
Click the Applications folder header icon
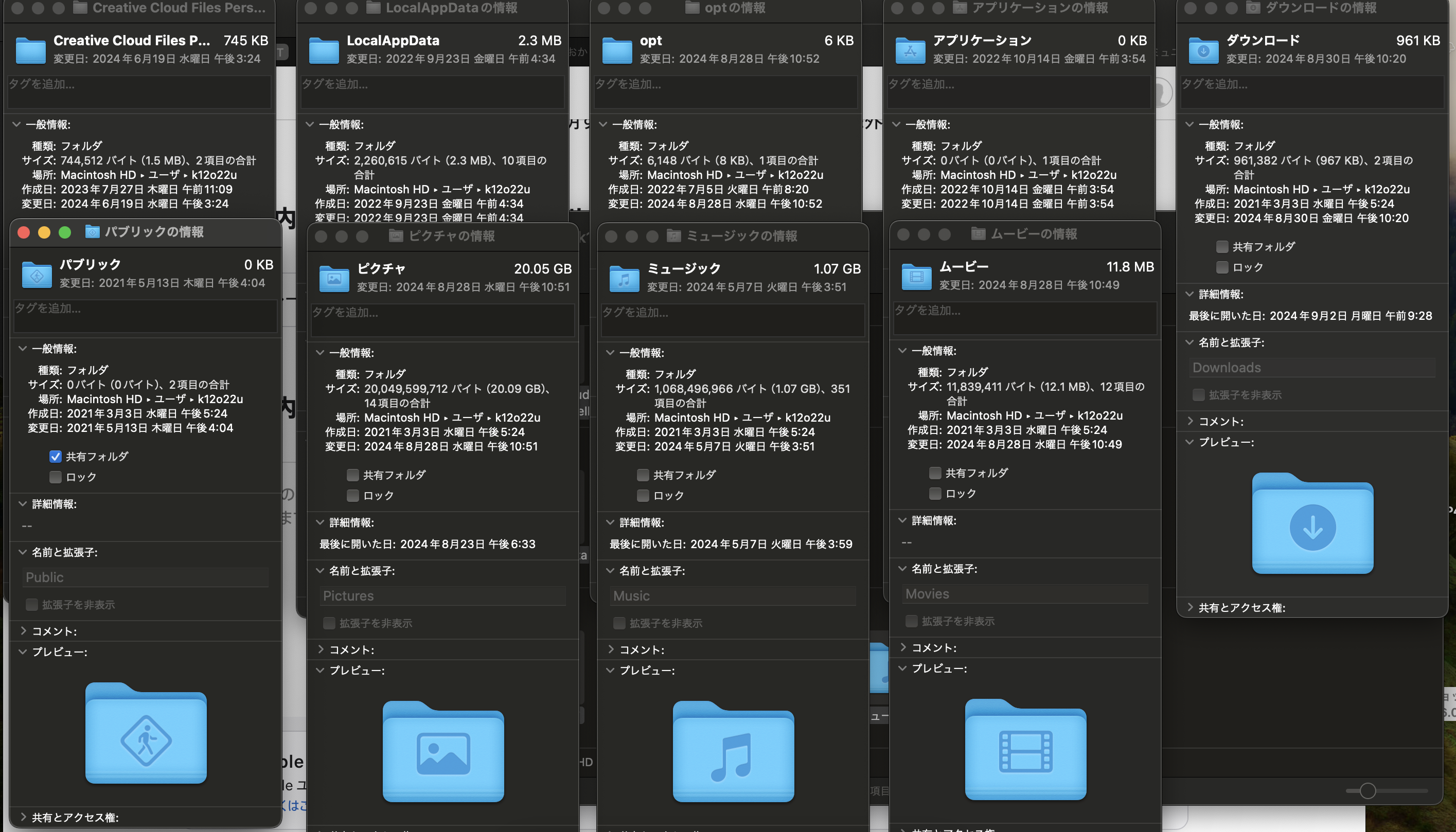910,51
